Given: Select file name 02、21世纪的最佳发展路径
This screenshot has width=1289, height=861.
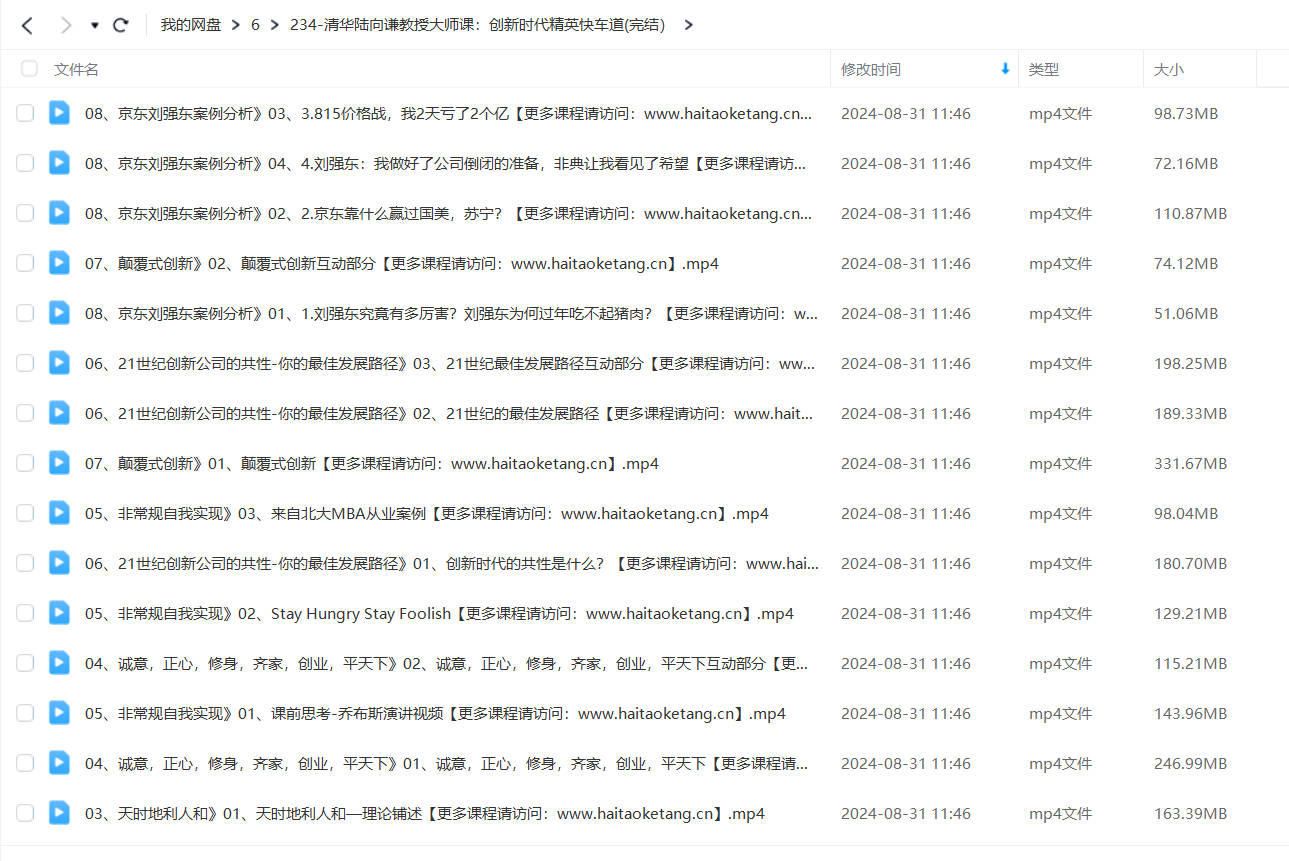Looking at the screenshot, I should point(449,414).
